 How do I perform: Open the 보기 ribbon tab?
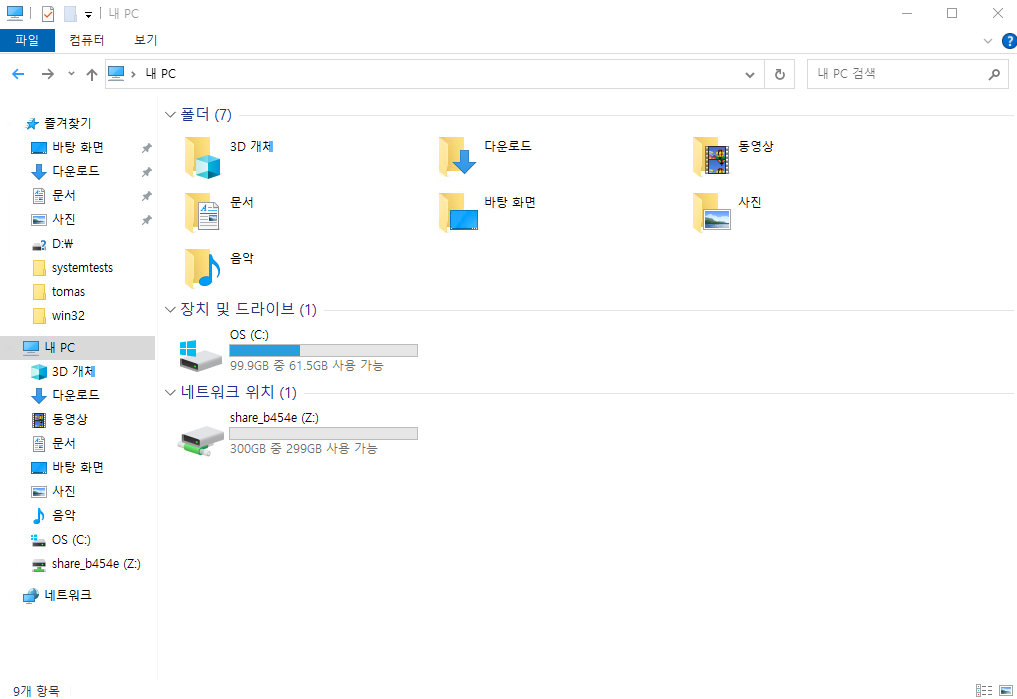[x=146, y=40]
